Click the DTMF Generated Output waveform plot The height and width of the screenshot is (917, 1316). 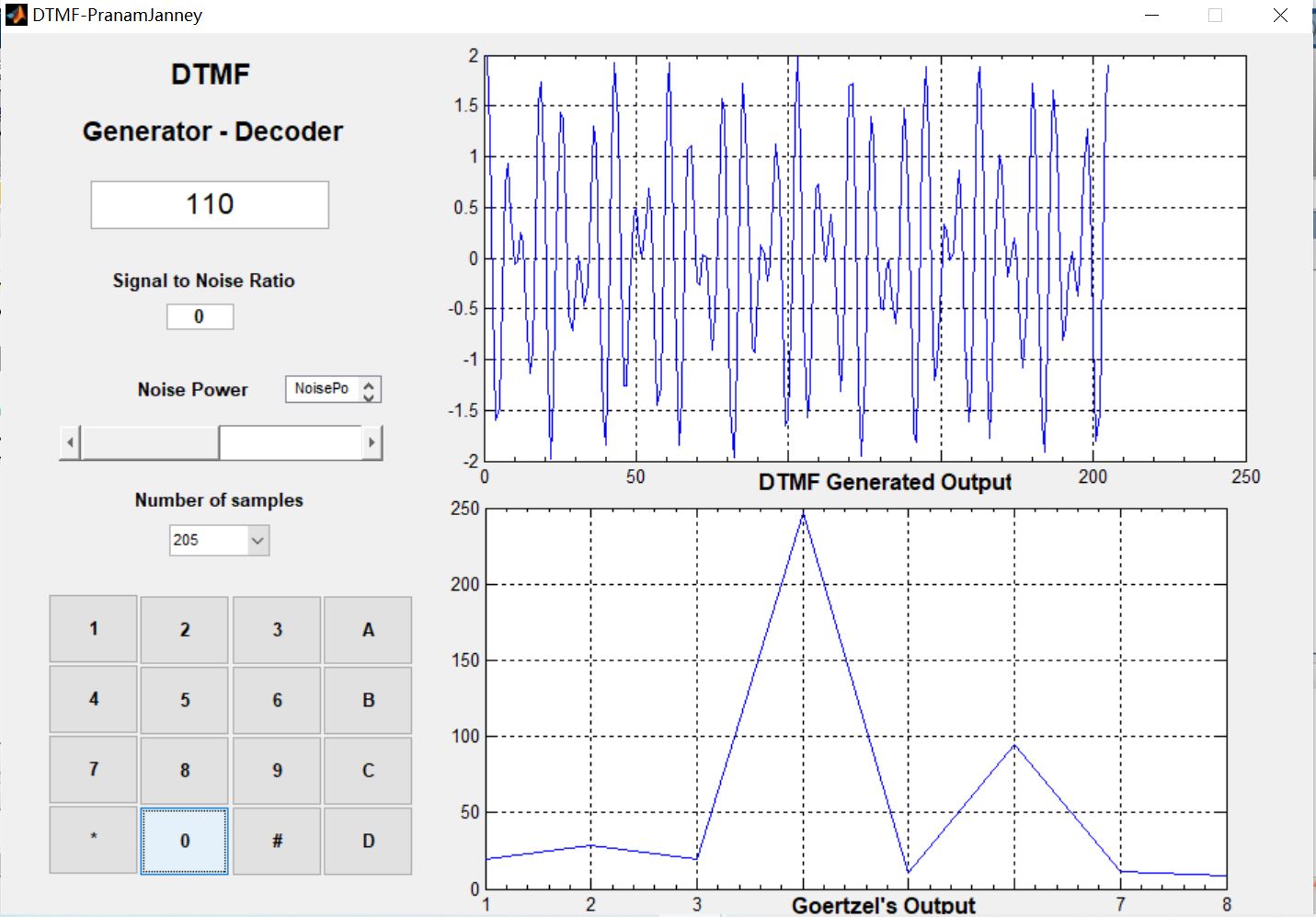(864, 258)
